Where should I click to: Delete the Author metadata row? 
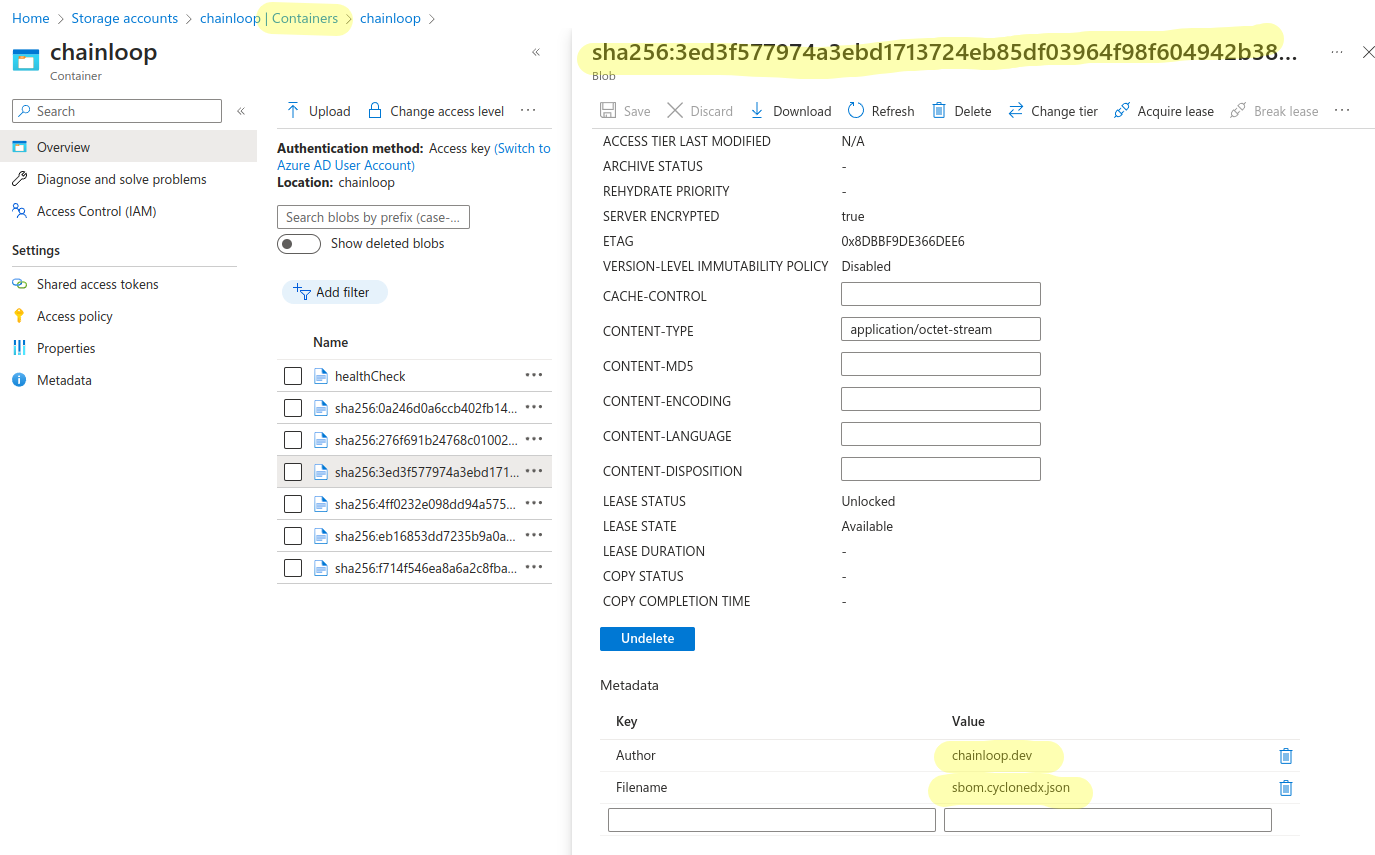[1286, 756]
